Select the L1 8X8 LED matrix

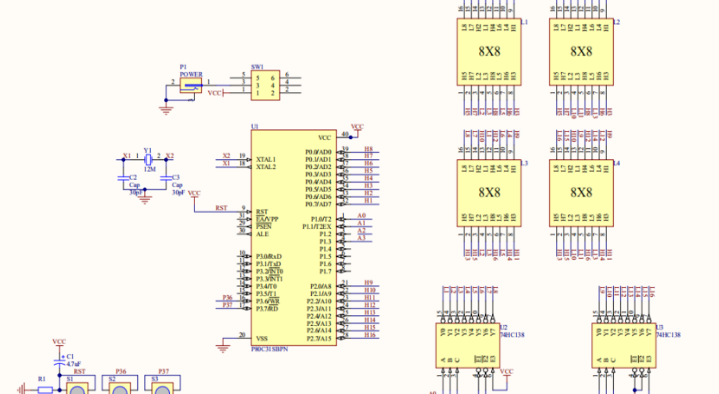tap(489, 52)
